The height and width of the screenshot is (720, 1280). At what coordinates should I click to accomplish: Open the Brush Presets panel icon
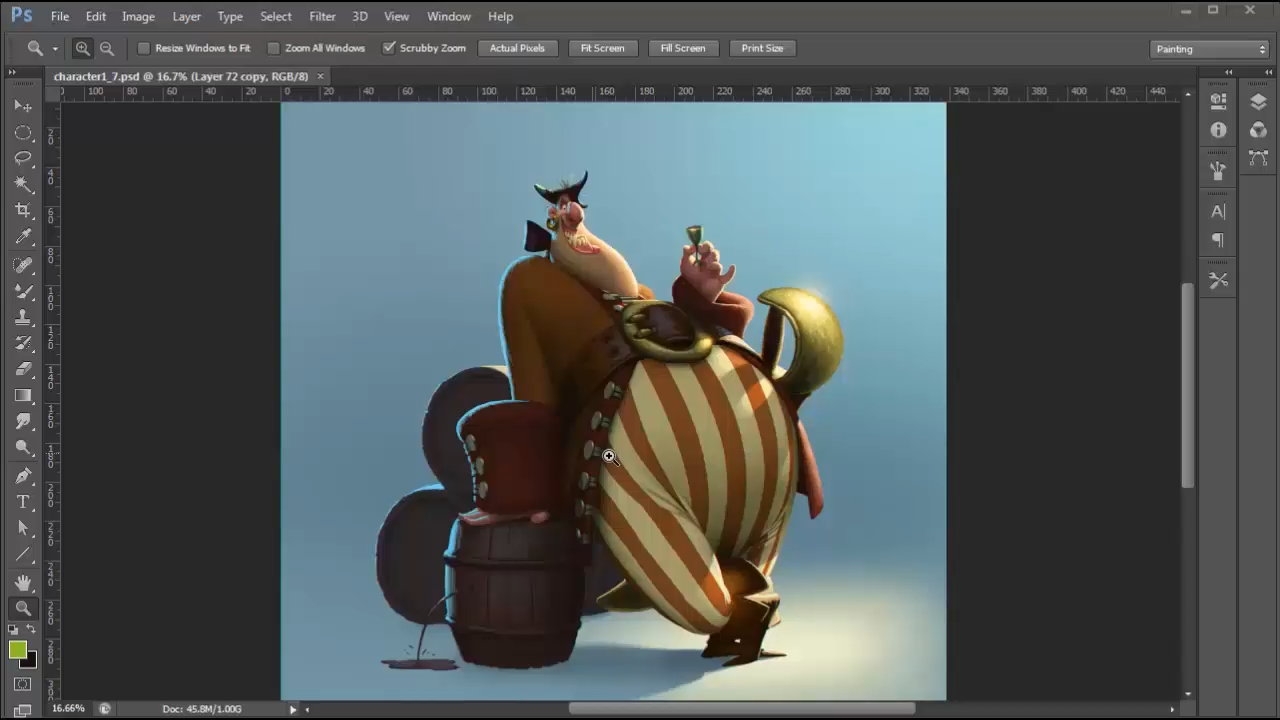coord(1218,171)
